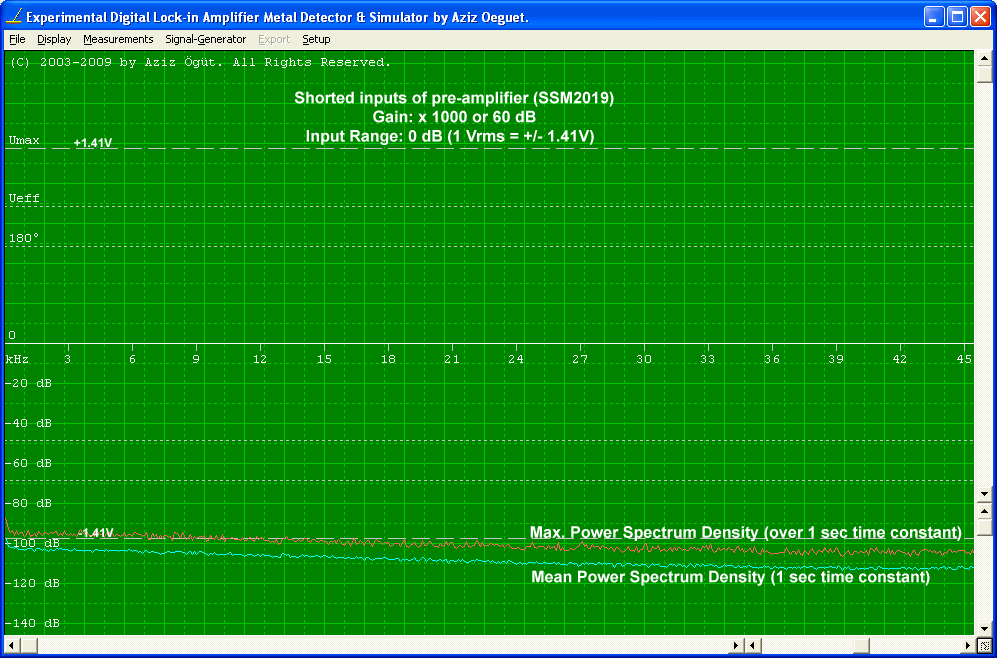Click thumb of upper vertical scrollbar
The width and height of the screenshot is (997, 658).
(984, 74)
